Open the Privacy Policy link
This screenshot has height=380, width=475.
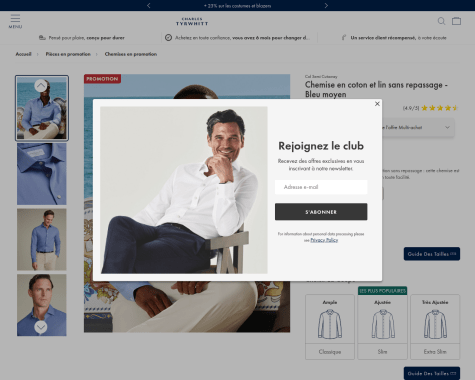[x=324, y=240]
